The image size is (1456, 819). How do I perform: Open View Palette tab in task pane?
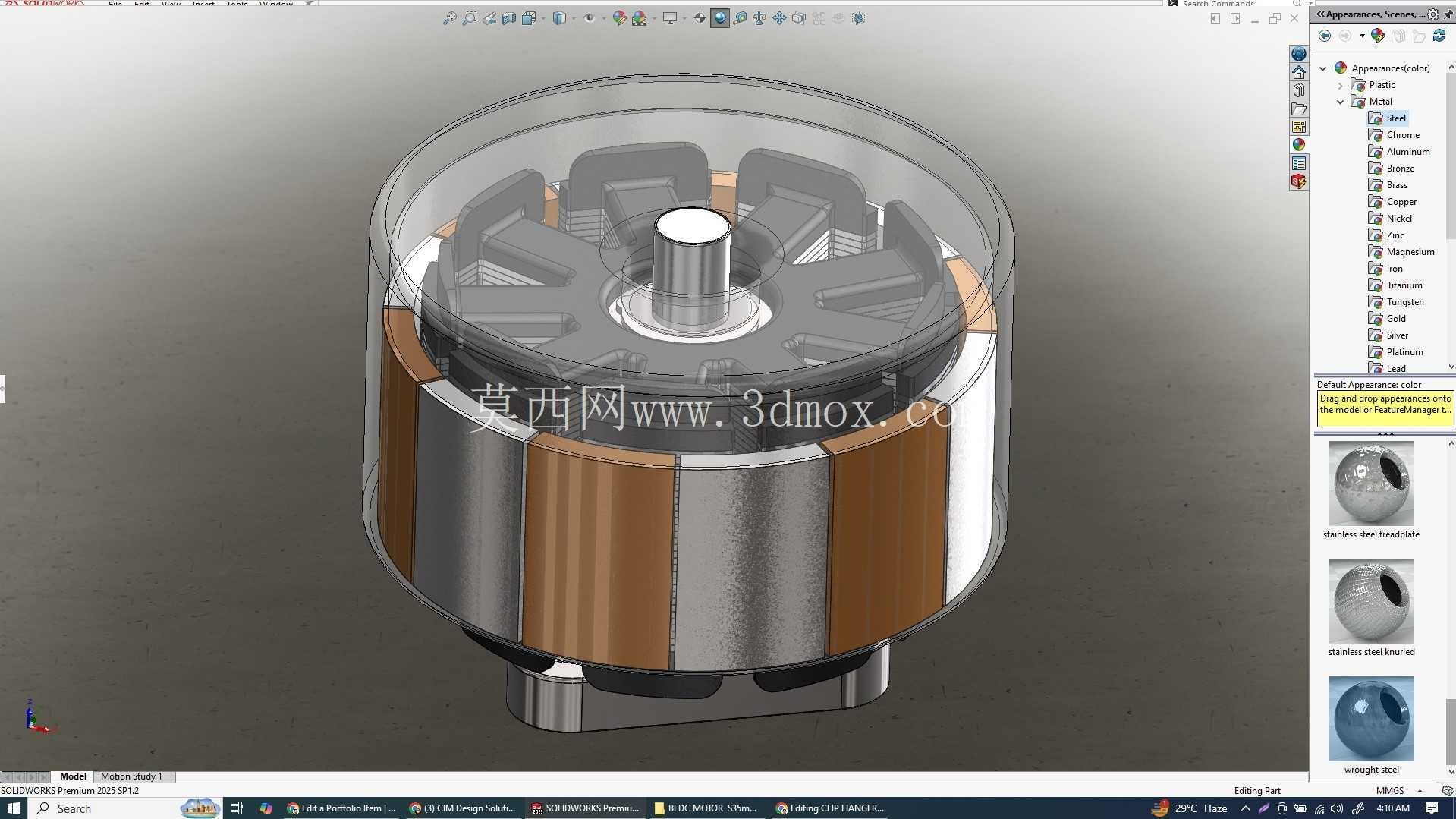pos(1299,127)
